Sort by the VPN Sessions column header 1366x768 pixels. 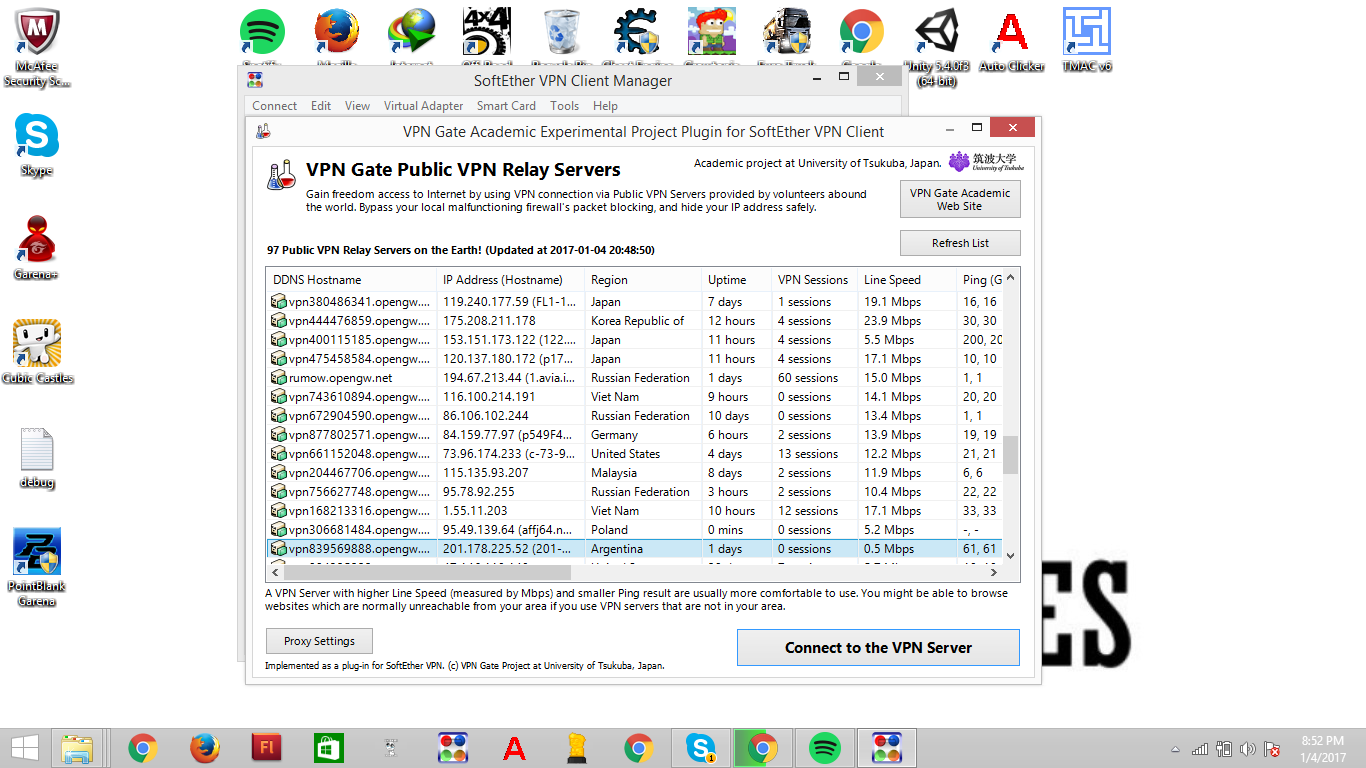(815, 280)
